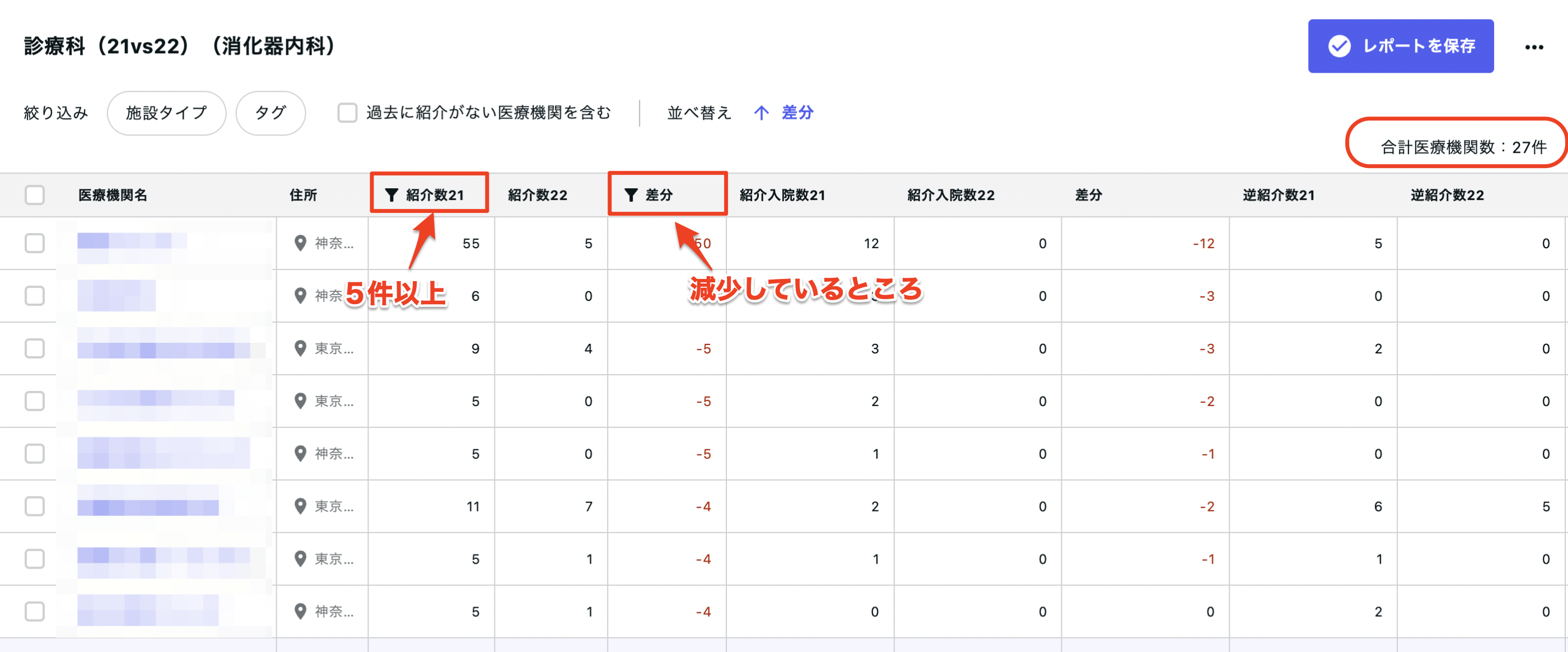Open the three-dot more options menu
Viewport: 1568px width, 652px height.
1533,47
